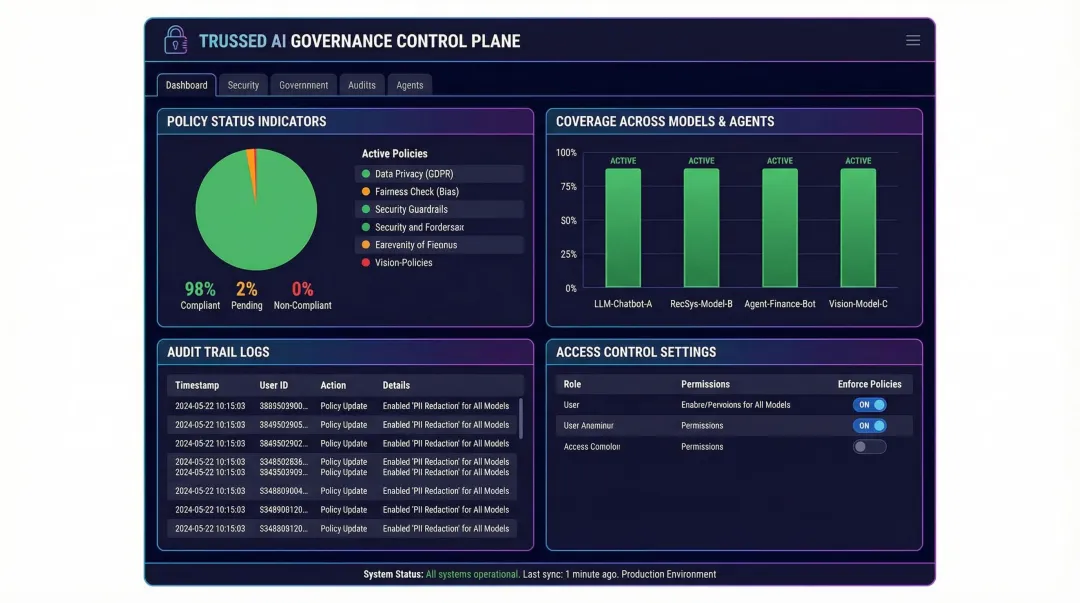
Task: Enable the Access Comolon enforce toggle
Action: click(869, 446)
